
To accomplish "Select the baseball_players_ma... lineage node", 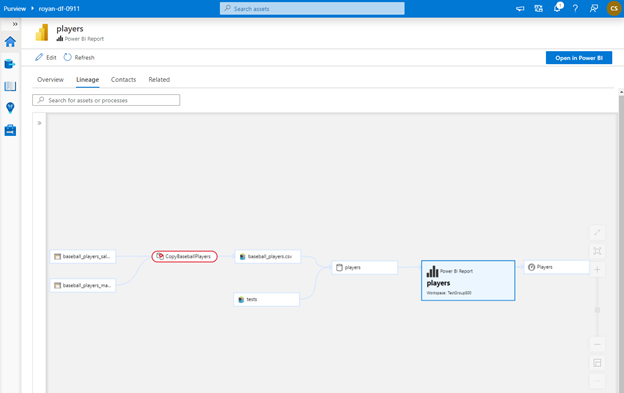I will [x=83, y=285].
